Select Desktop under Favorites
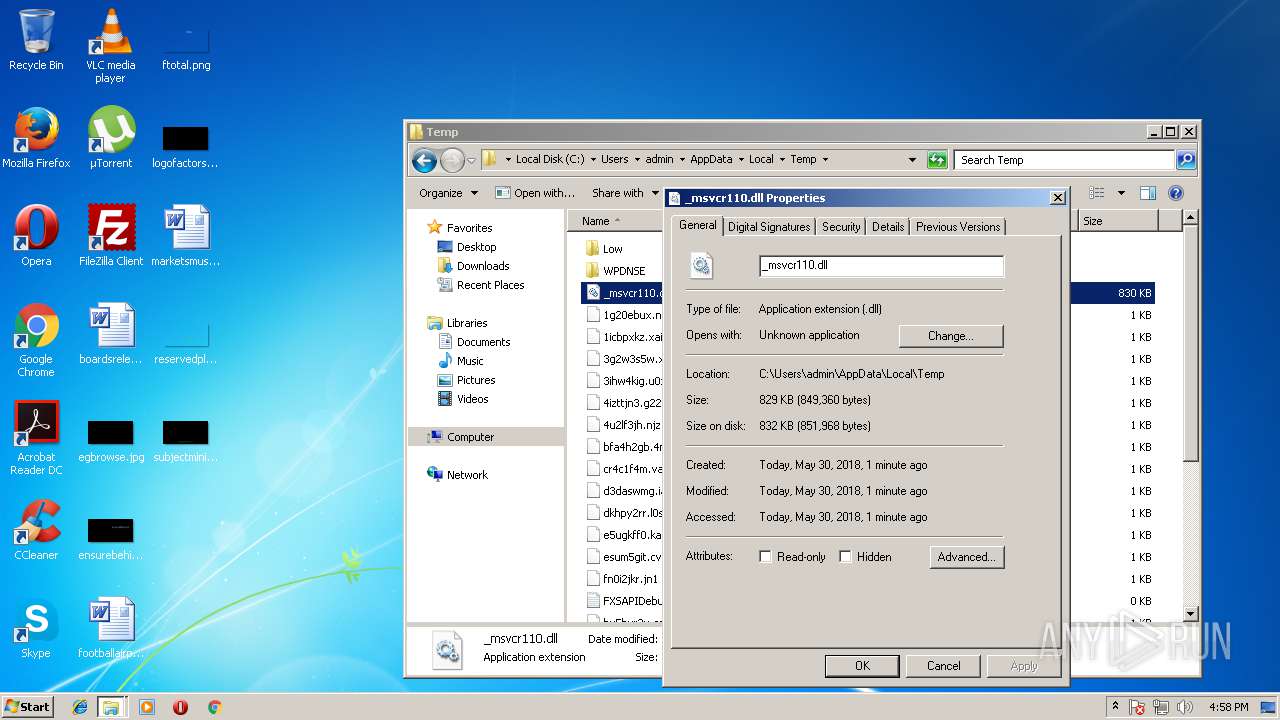Image resolution: width=1280 pixels, height=720 pixels. pos(466,247)
